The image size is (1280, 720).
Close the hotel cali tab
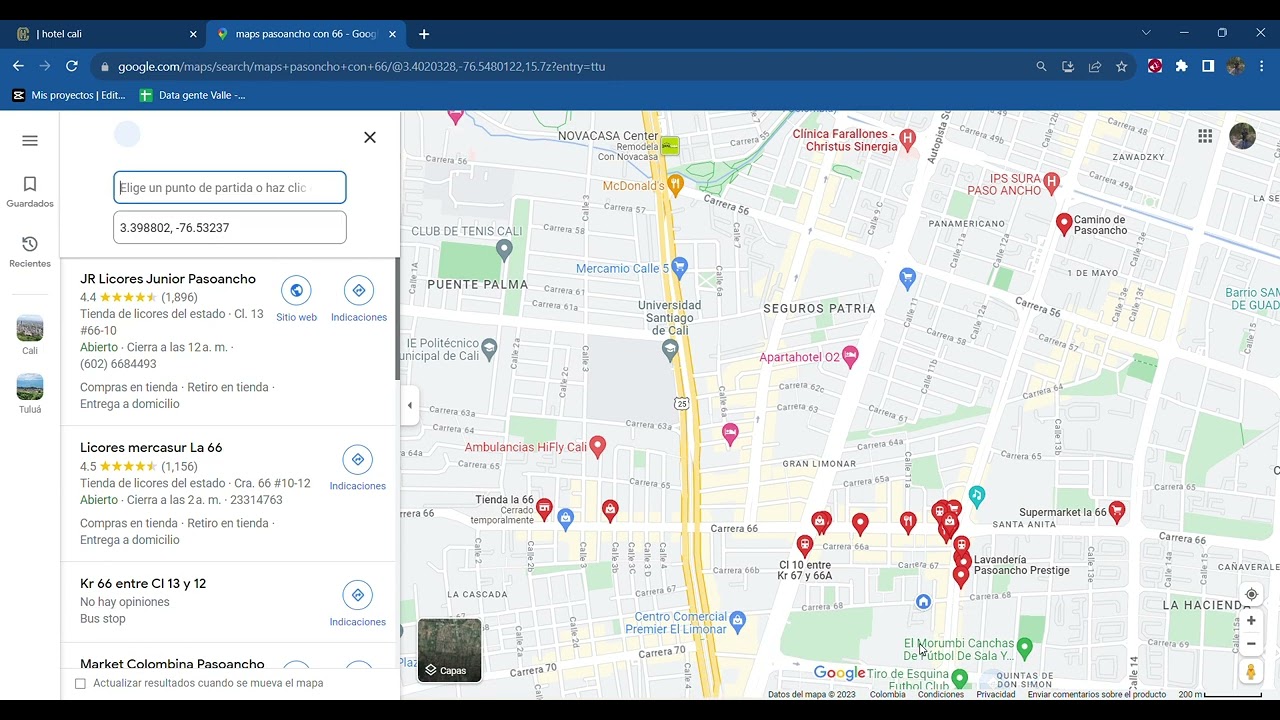coord(193,34)
